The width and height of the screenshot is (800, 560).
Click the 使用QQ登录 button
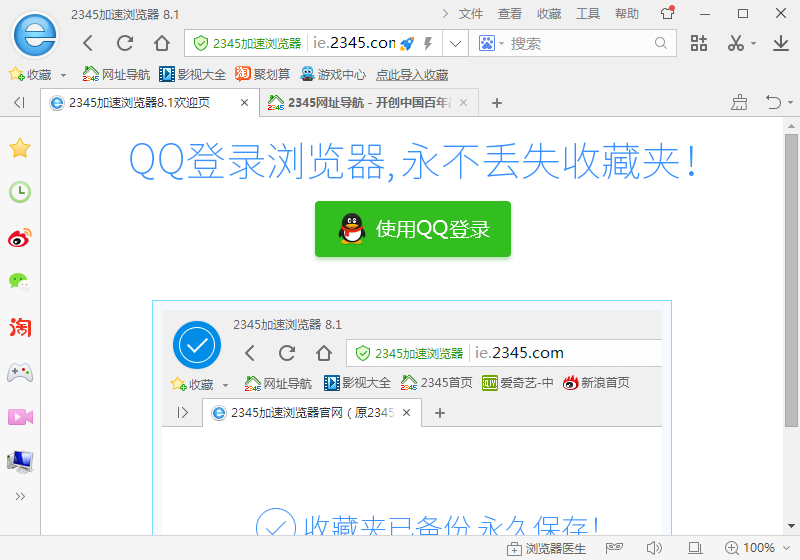point(413,229)
